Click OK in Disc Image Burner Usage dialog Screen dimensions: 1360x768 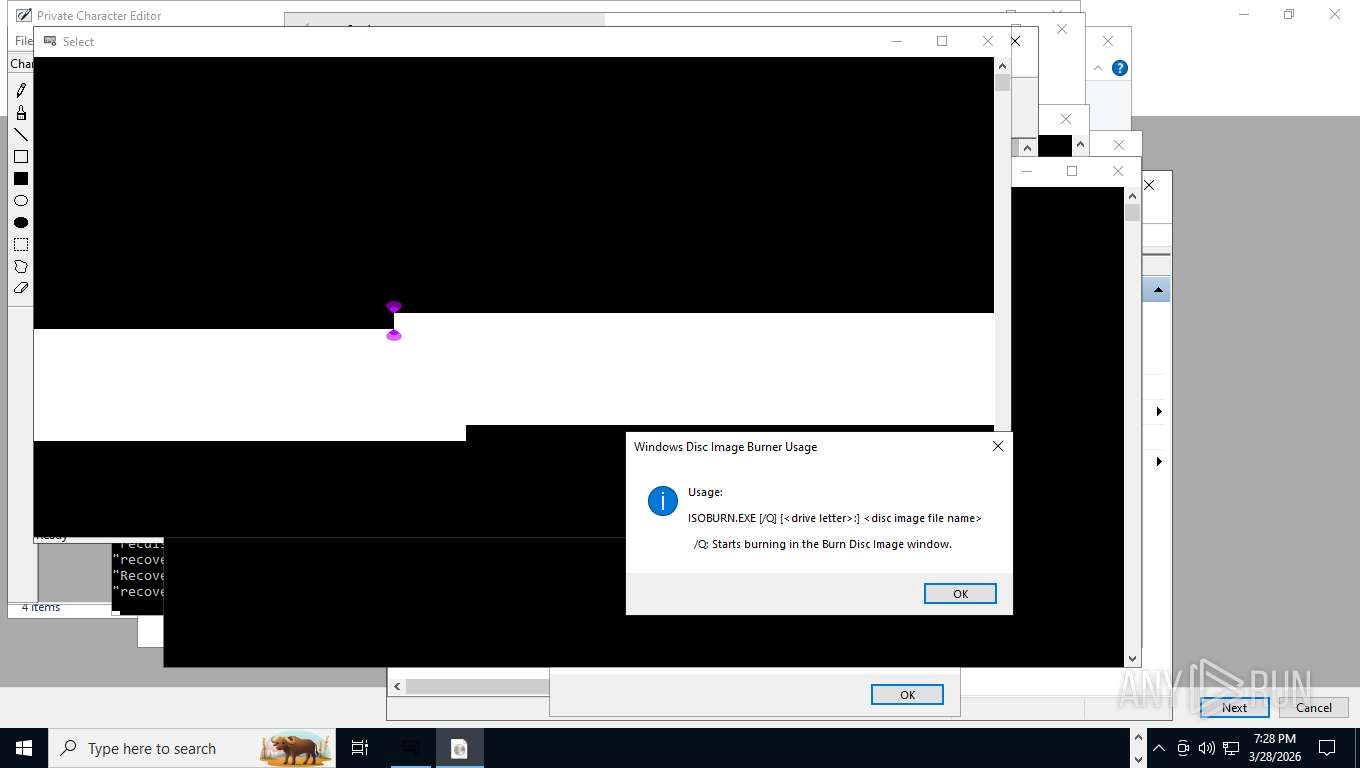point(960,593)
